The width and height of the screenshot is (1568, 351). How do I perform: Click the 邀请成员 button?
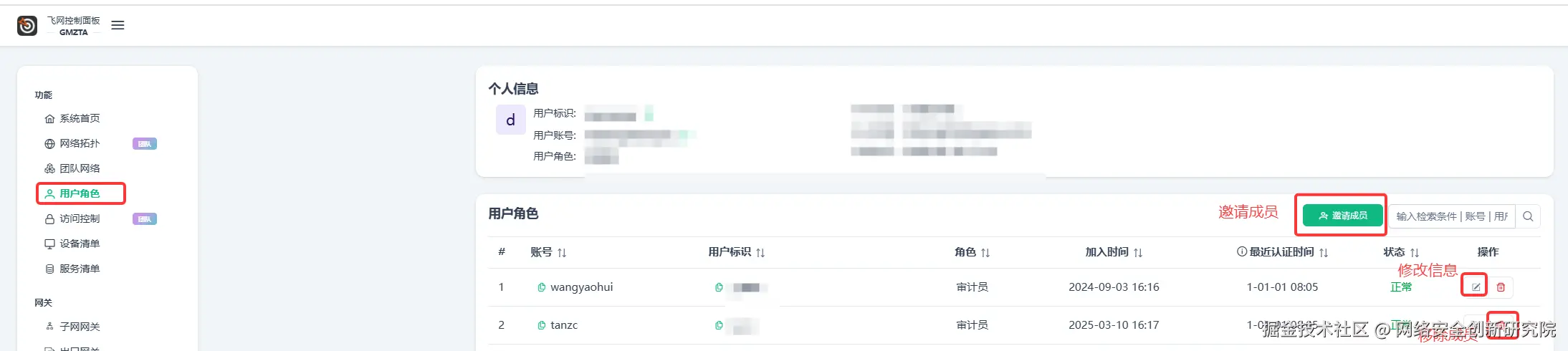pos(1343,216)
